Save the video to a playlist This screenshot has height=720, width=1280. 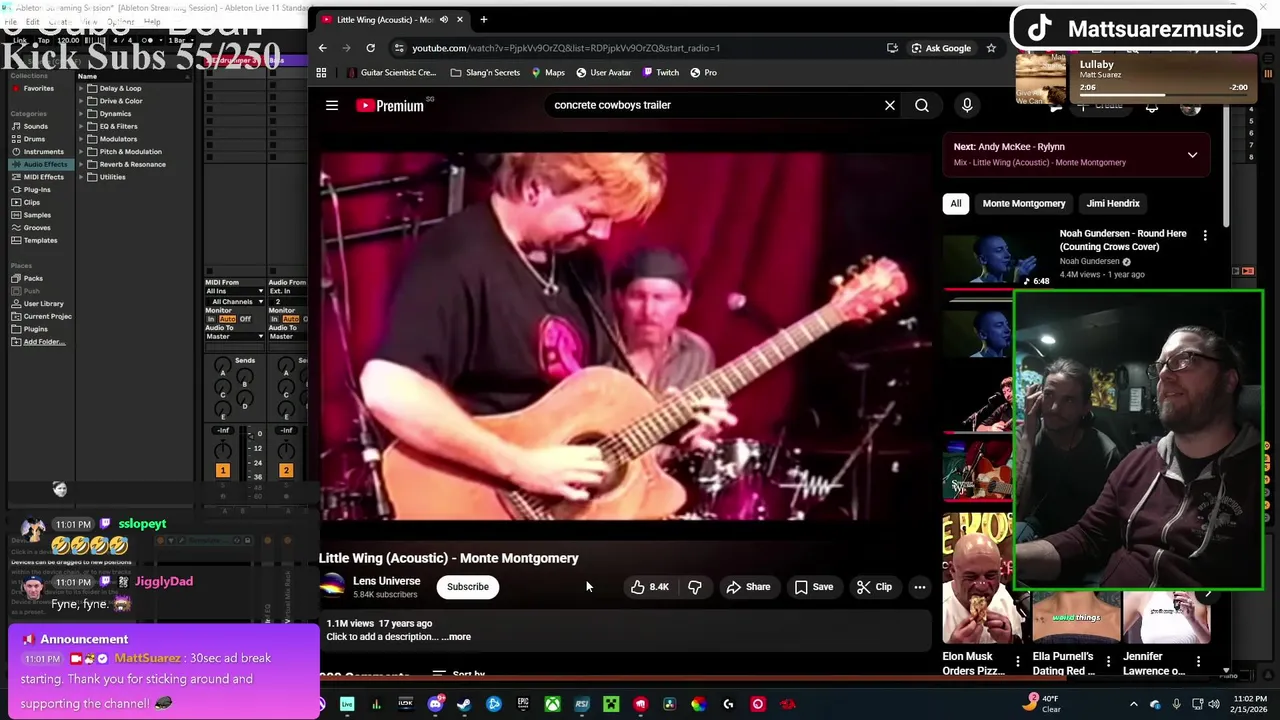tap(813, 587)
